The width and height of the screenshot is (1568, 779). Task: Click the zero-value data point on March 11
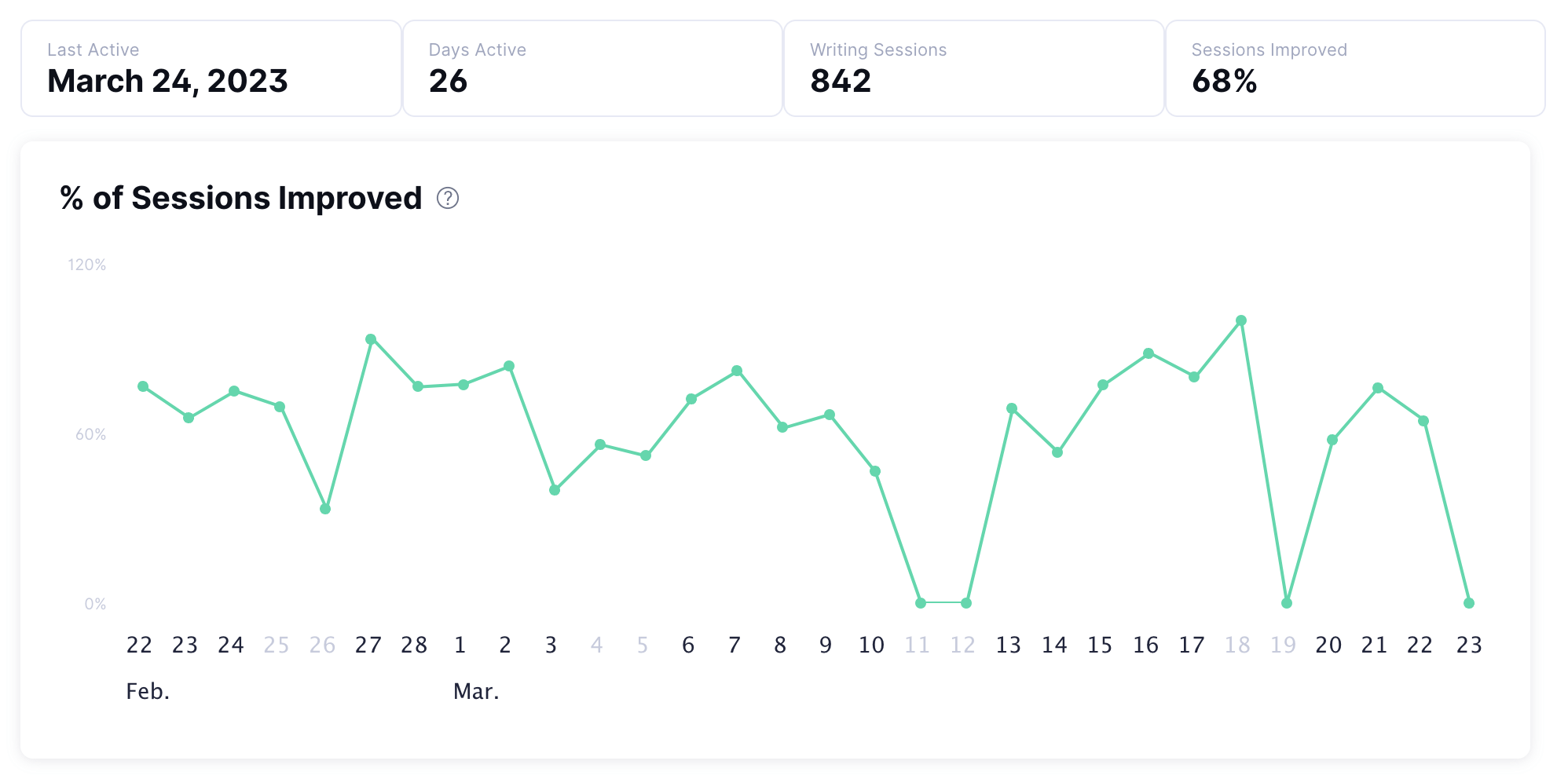[x=918, y=603]
